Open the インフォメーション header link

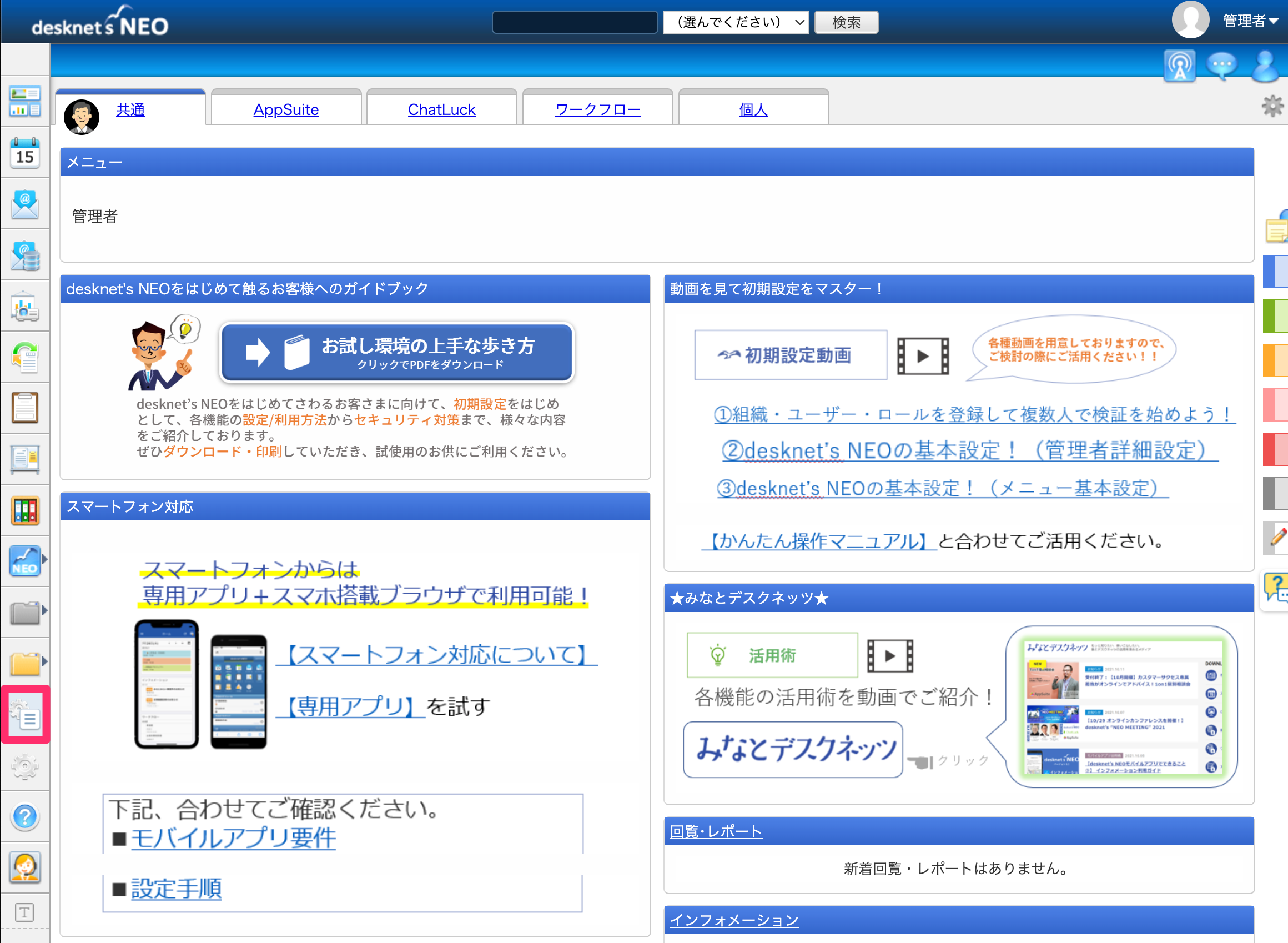(x=734, y=920)
